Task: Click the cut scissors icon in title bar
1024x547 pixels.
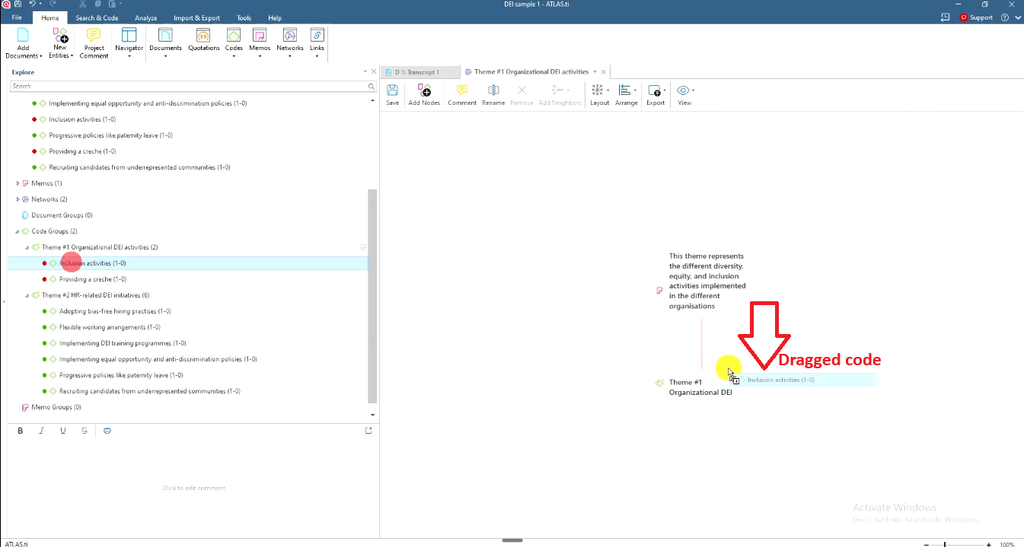Action: coord(83,4)
